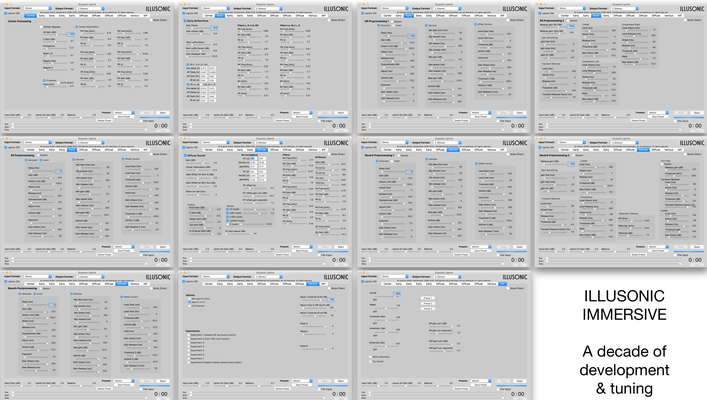Screen dimensions: 707x400
Task: Click ILLUSONIC logo in Center Processing window
Action: tap(158, 9)
